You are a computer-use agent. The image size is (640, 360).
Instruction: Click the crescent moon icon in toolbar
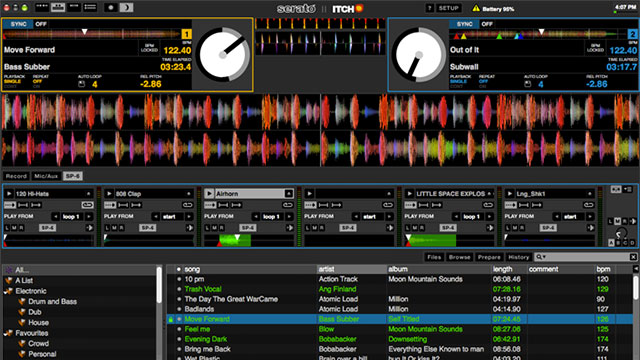pyautogui.click(x=127, y=8)
